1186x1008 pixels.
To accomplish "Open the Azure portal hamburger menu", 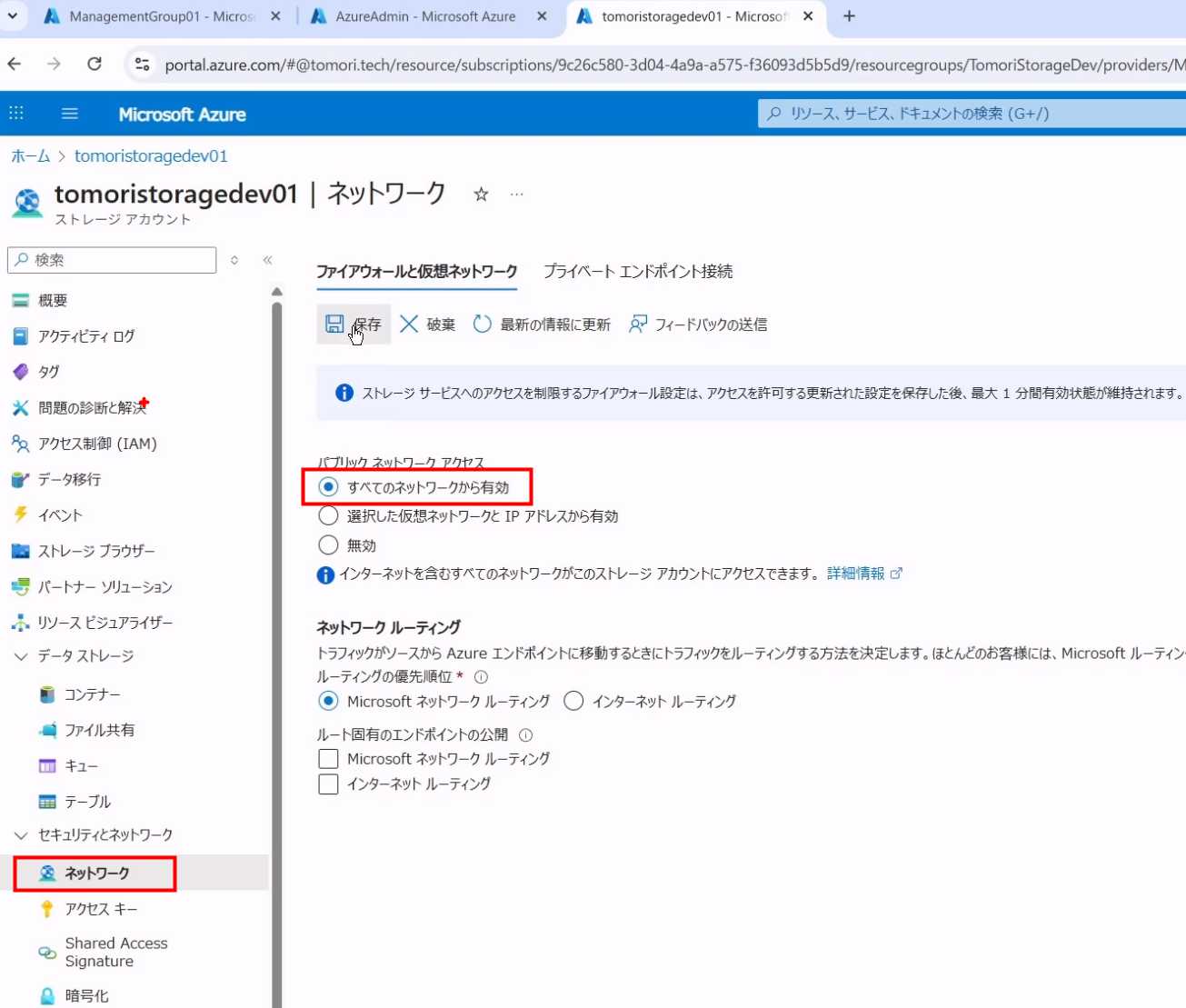I will coord(69,114).
